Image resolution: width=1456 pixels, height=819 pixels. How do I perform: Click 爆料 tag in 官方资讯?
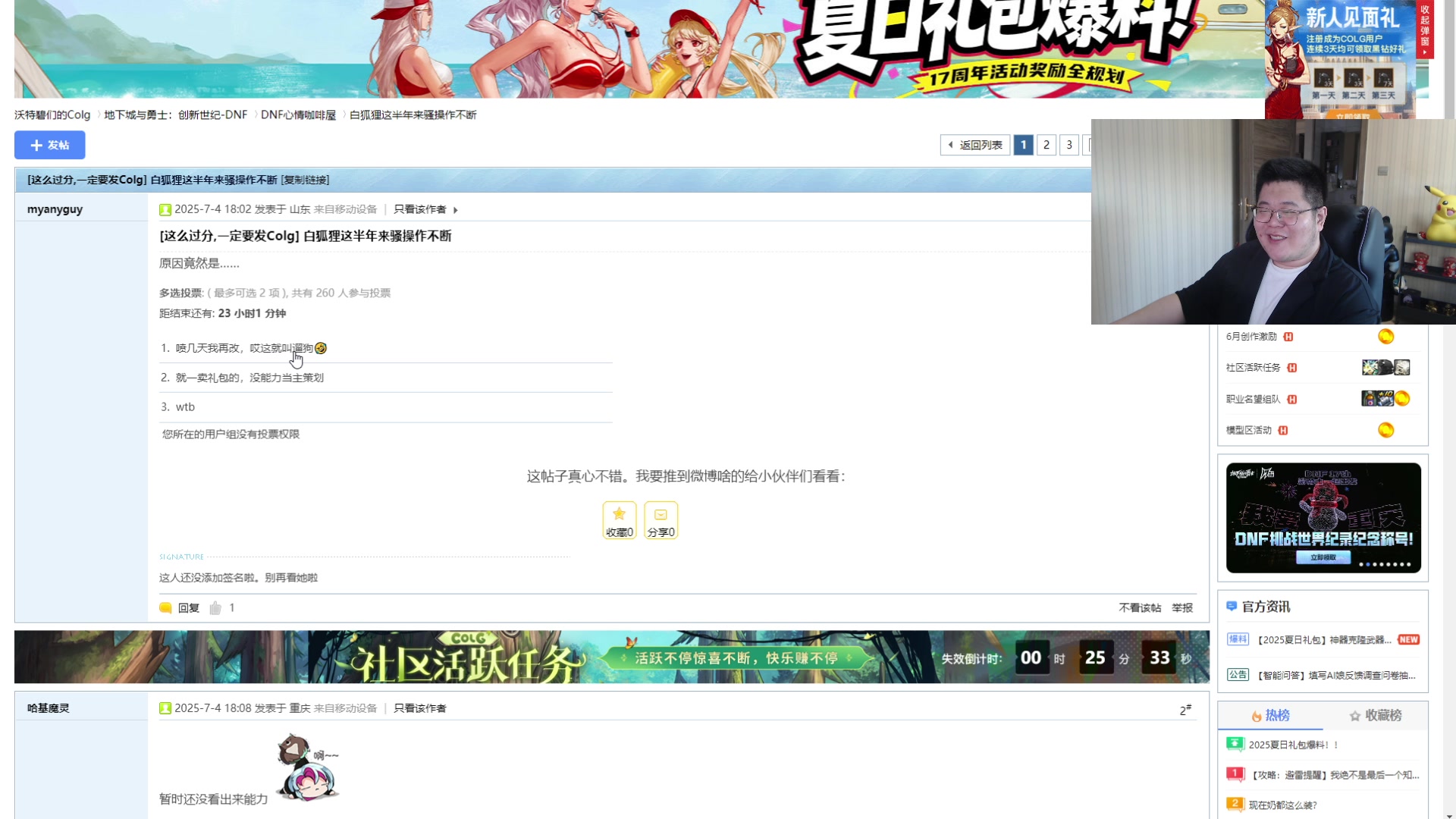pos(1238,639)
